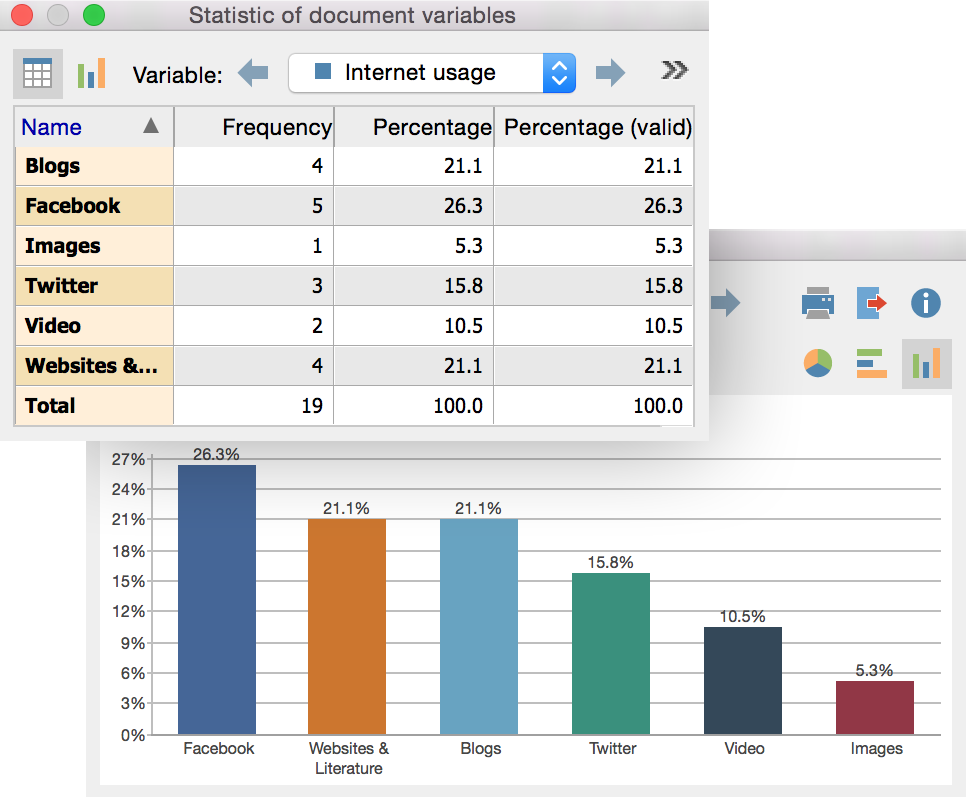
Task: Click Twitter percentage value 15.8
Action: pyautogui.click(x=463, y=286)
